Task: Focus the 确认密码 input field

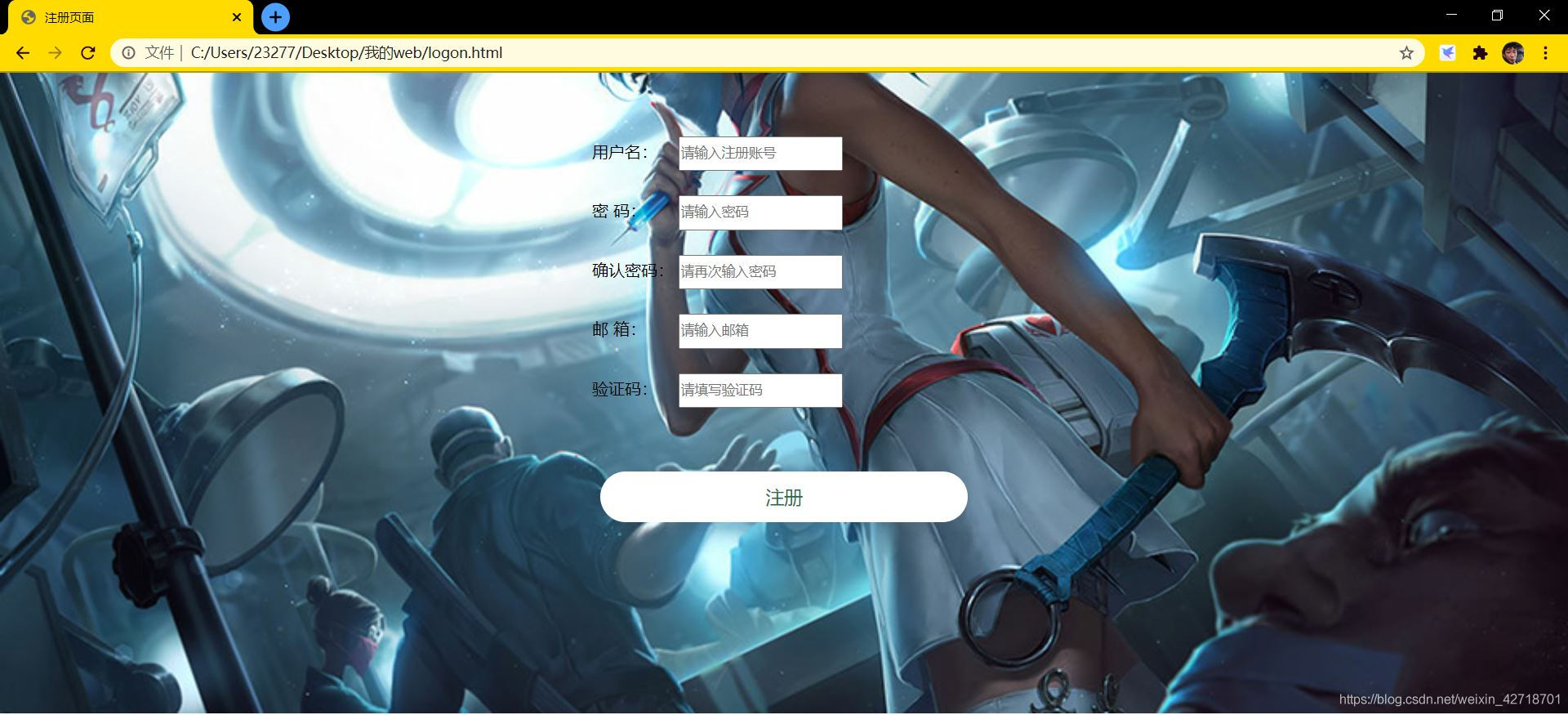Action: coord(760,272)
